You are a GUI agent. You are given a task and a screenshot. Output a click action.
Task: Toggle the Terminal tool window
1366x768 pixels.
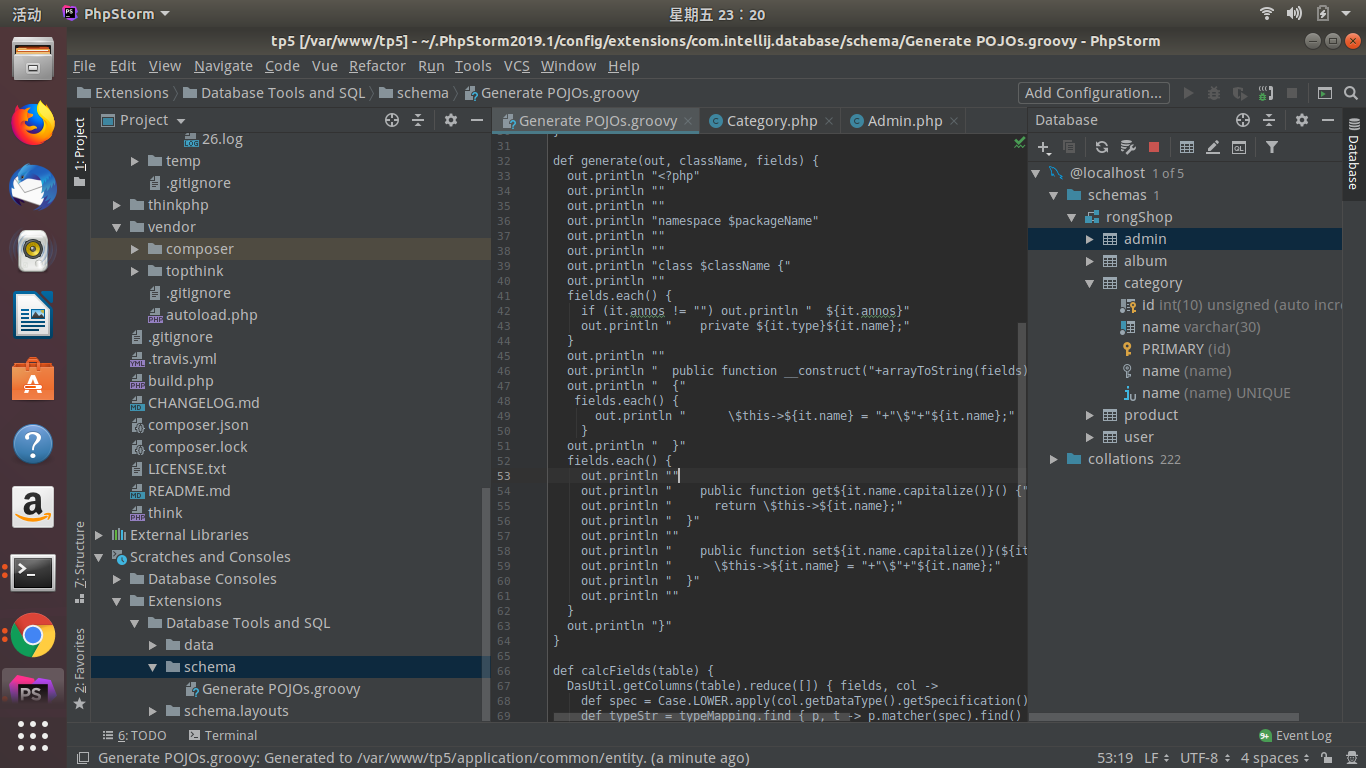[221, 735]
